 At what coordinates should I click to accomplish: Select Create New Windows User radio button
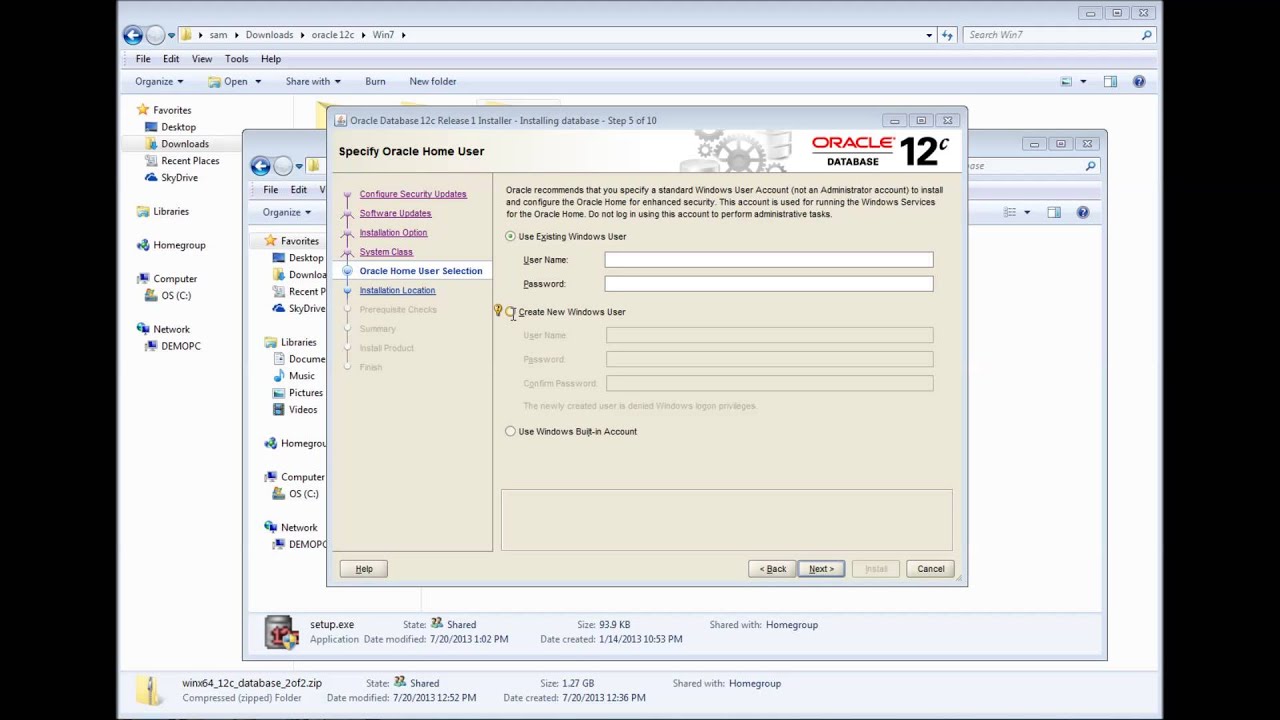(x=510, y=312)
